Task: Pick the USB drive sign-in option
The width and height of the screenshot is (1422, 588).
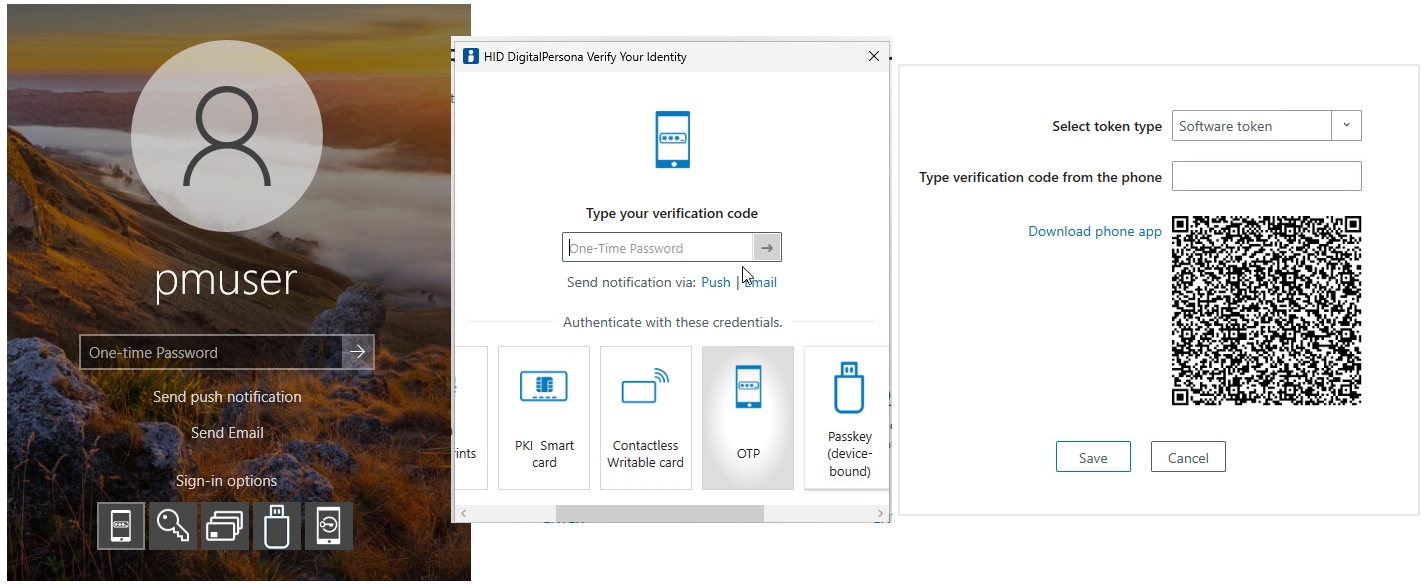Action: click(276, 526)
